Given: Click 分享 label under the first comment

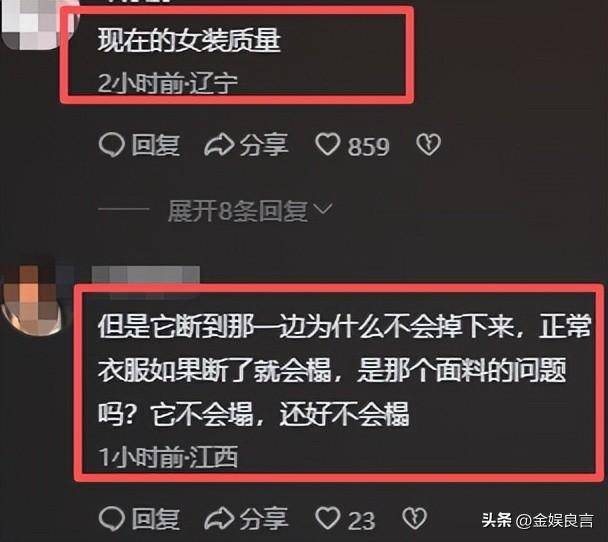Looking at the screenshot, I should (x=264, y=145).
